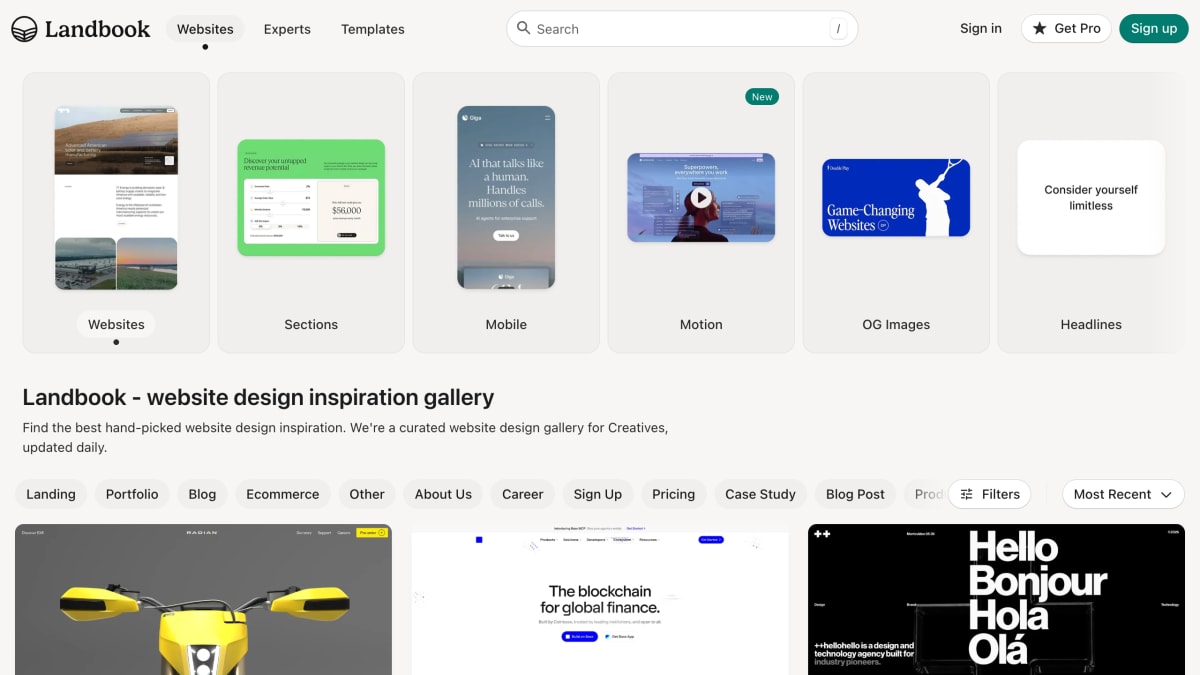Click the Motion category label
This screenshot has height=675, width=1200.
[701, 324]
